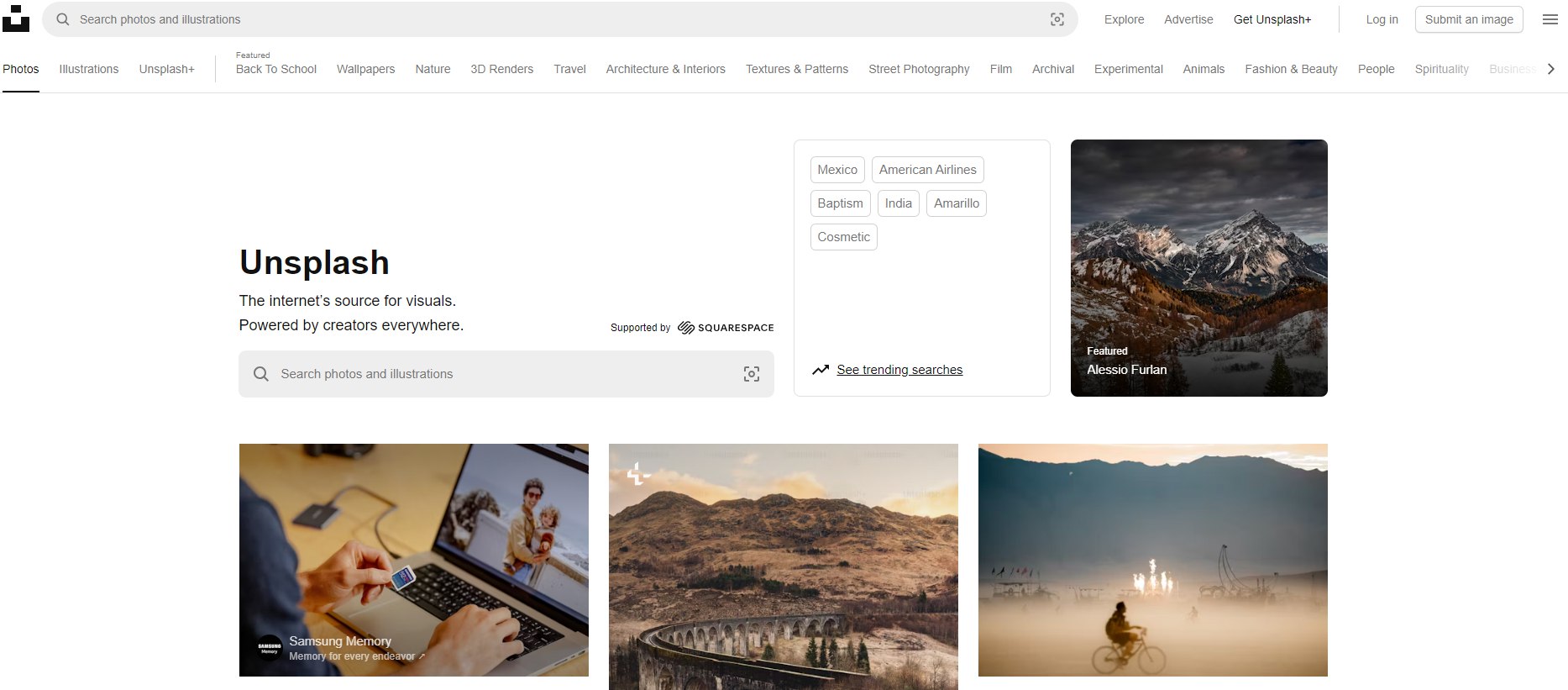Open the Archival category
The height and width of the screenshot is (690, 1568).
click(1053, 69)
